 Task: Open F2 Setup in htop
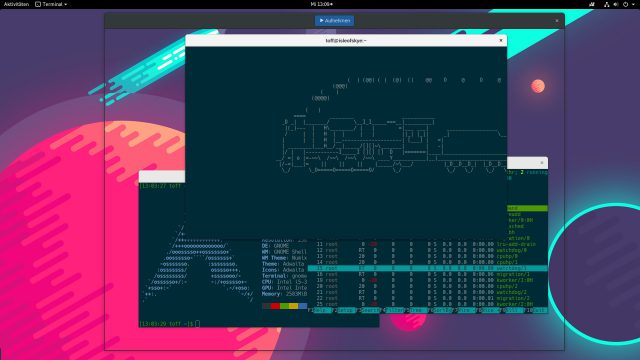(345, 311)
